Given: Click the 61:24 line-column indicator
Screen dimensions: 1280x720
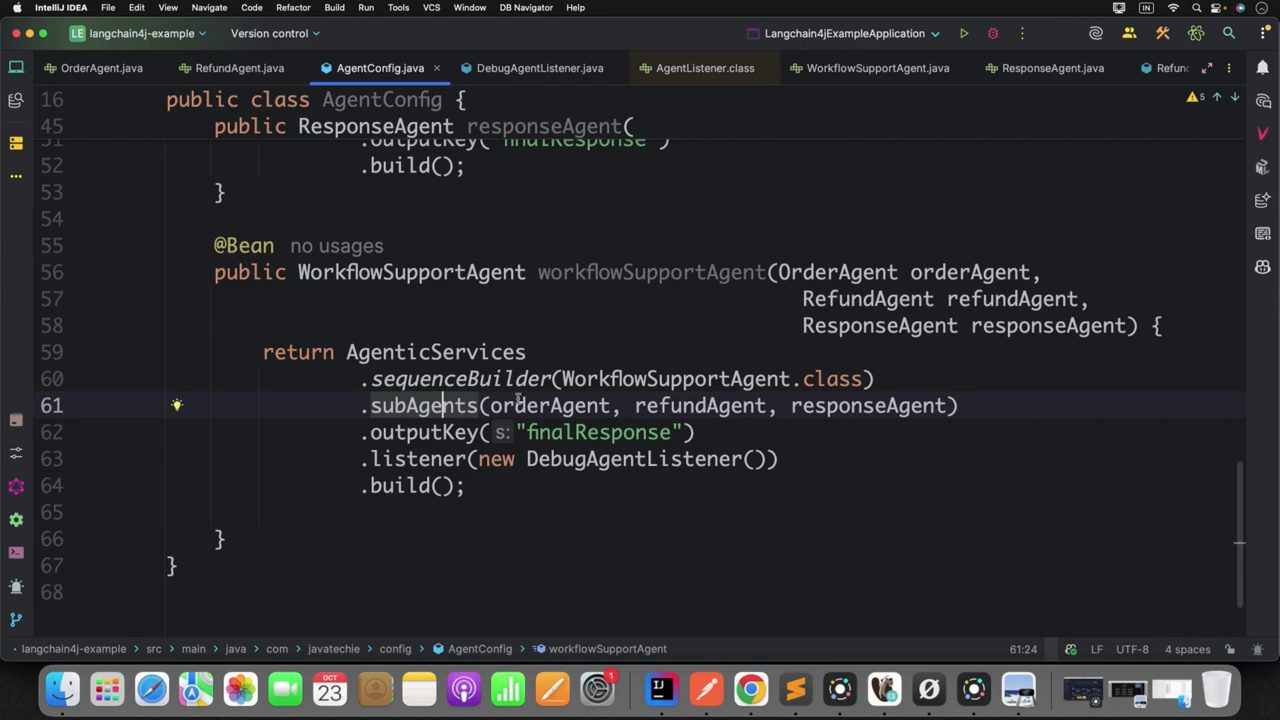Looking at the screenshot, I should [x=1023, y=649].
